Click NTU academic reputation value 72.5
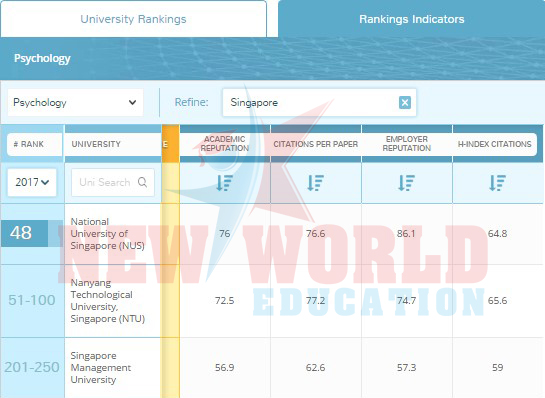 click(225, 300)
